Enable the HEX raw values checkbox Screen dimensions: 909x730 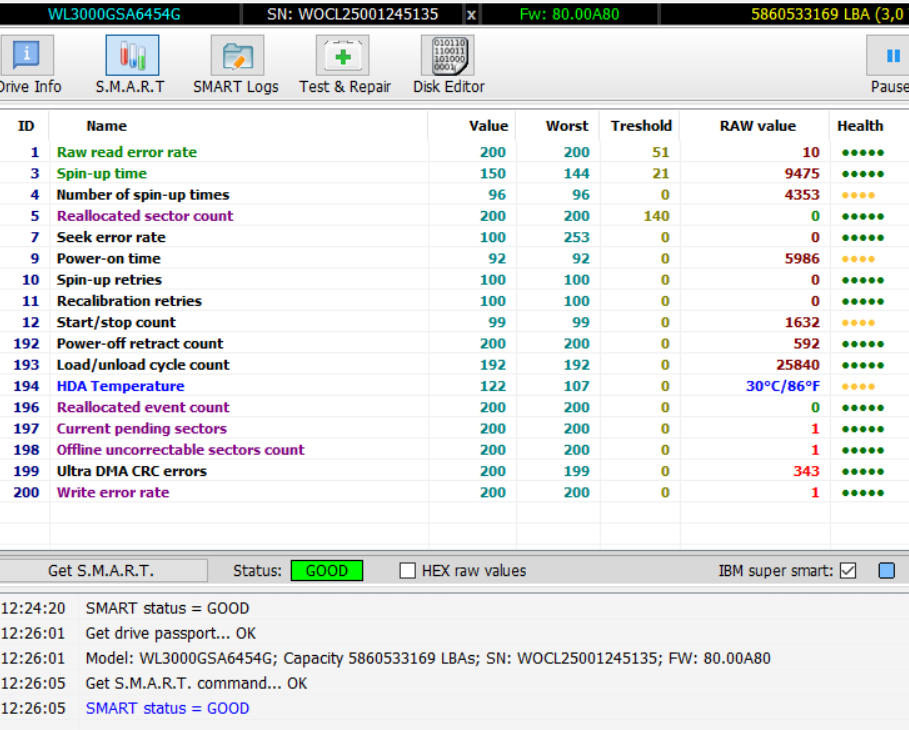tap(408, 571)
